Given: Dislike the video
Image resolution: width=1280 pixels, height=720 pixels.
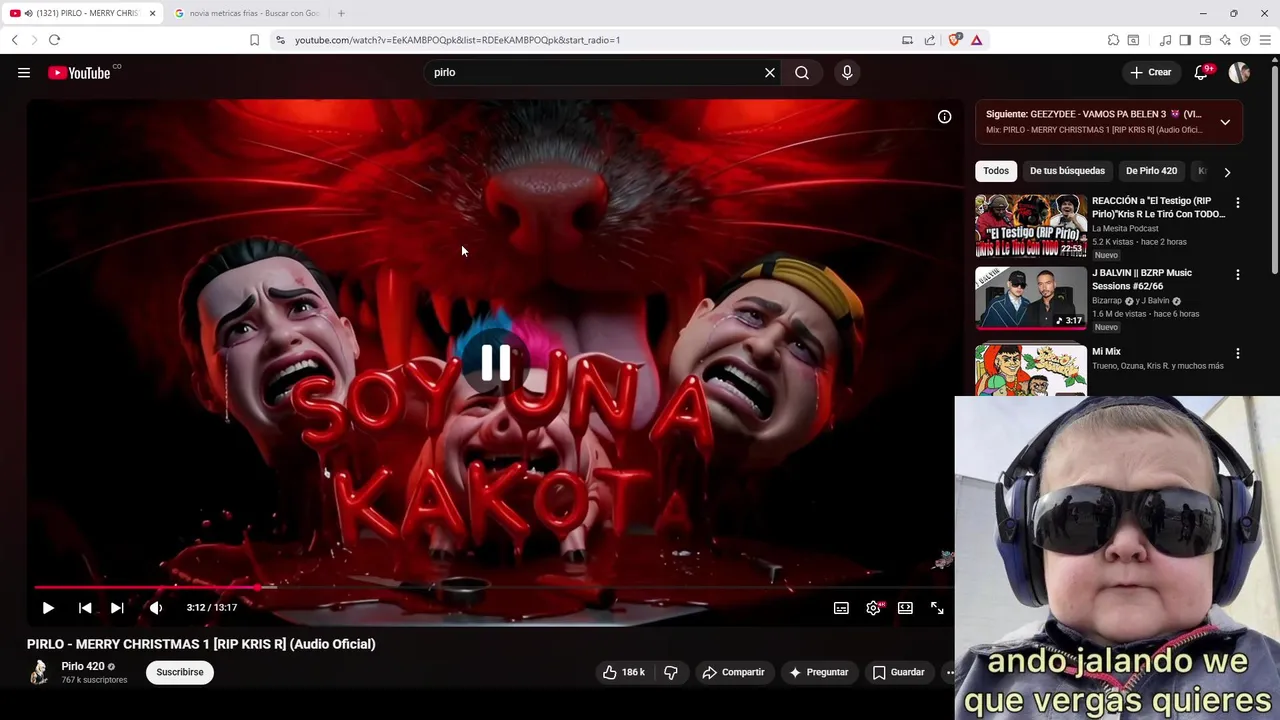Looking at the screenshot, I should 671,672.
